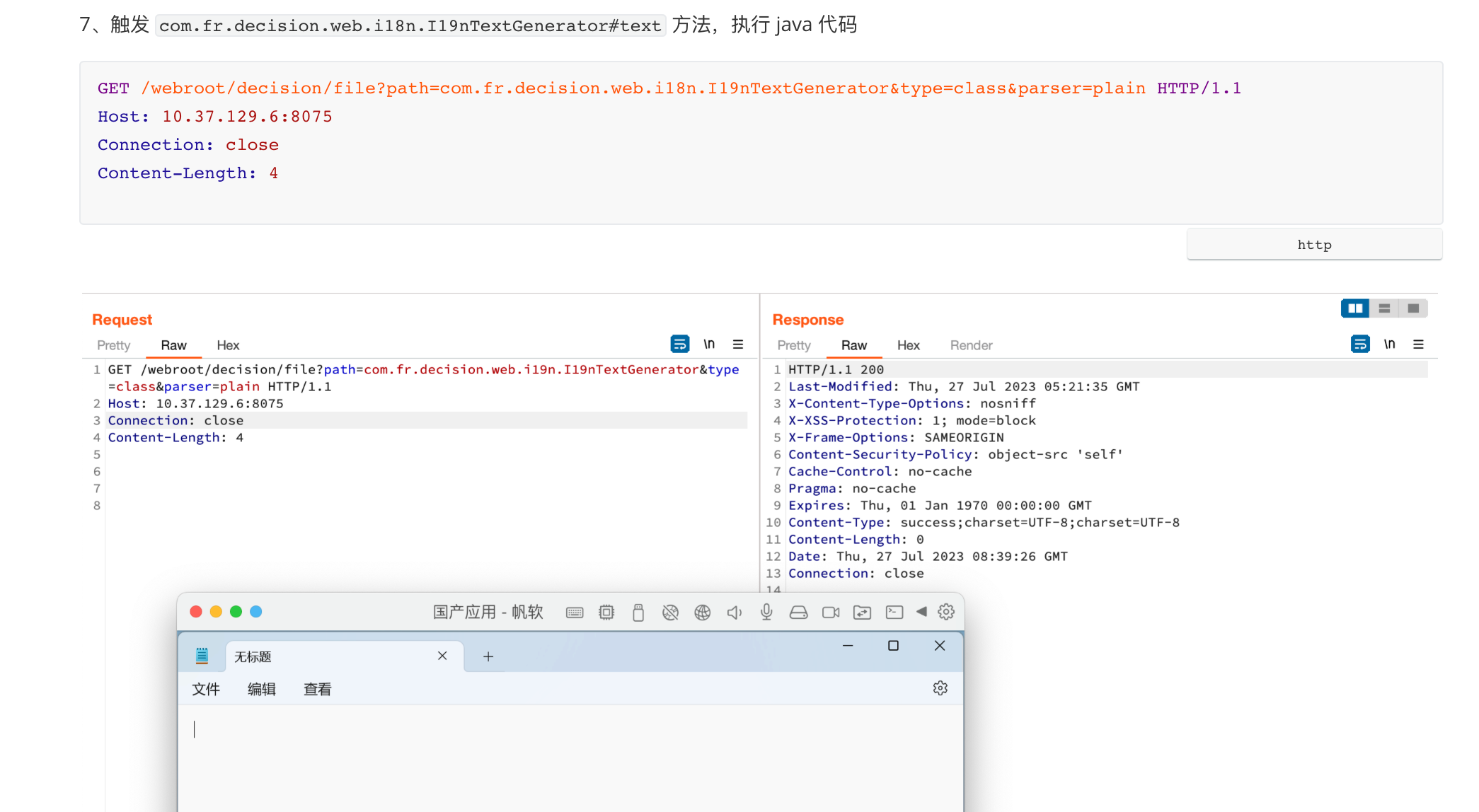Toggle word wrap icon in Response panel
This screenshot has width=1479, height=812.
point(1360,344)
